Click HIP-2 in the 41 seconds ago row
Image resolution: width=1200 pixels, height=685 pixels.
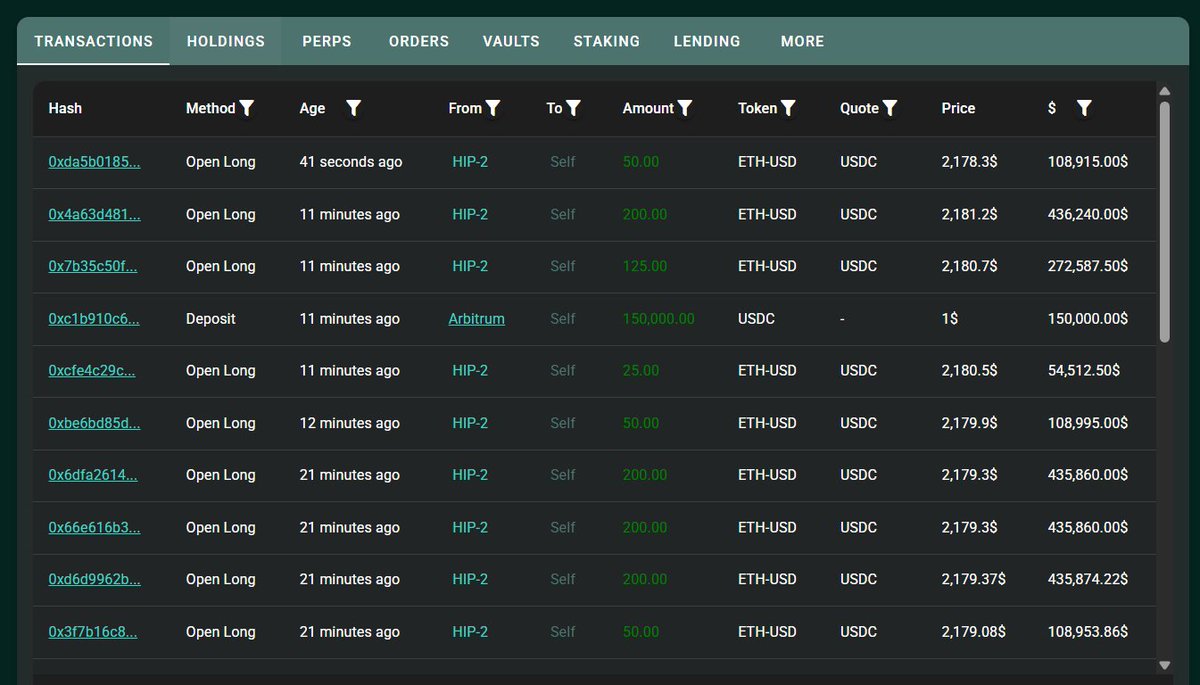click(x=470, y=162)
